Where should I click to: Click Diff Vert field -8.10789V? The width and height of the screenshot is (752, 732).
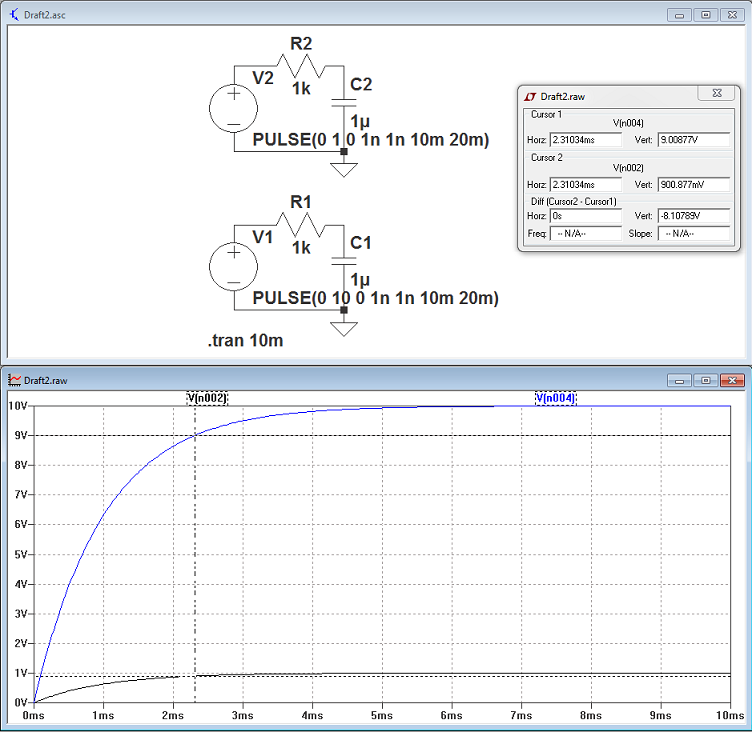693,216
